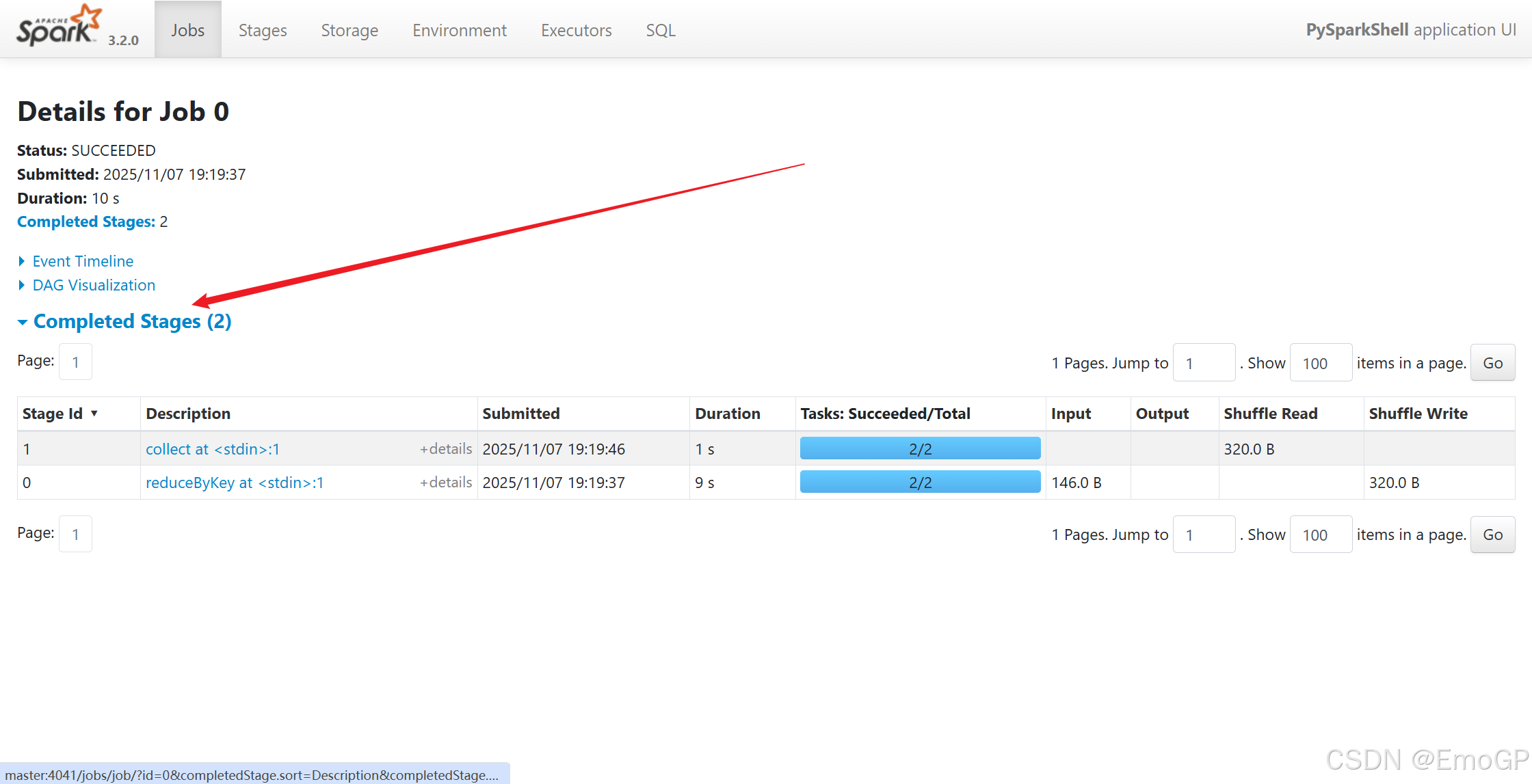Open the Storage tab
1532x784 pixels.
(x=349, y=30)
